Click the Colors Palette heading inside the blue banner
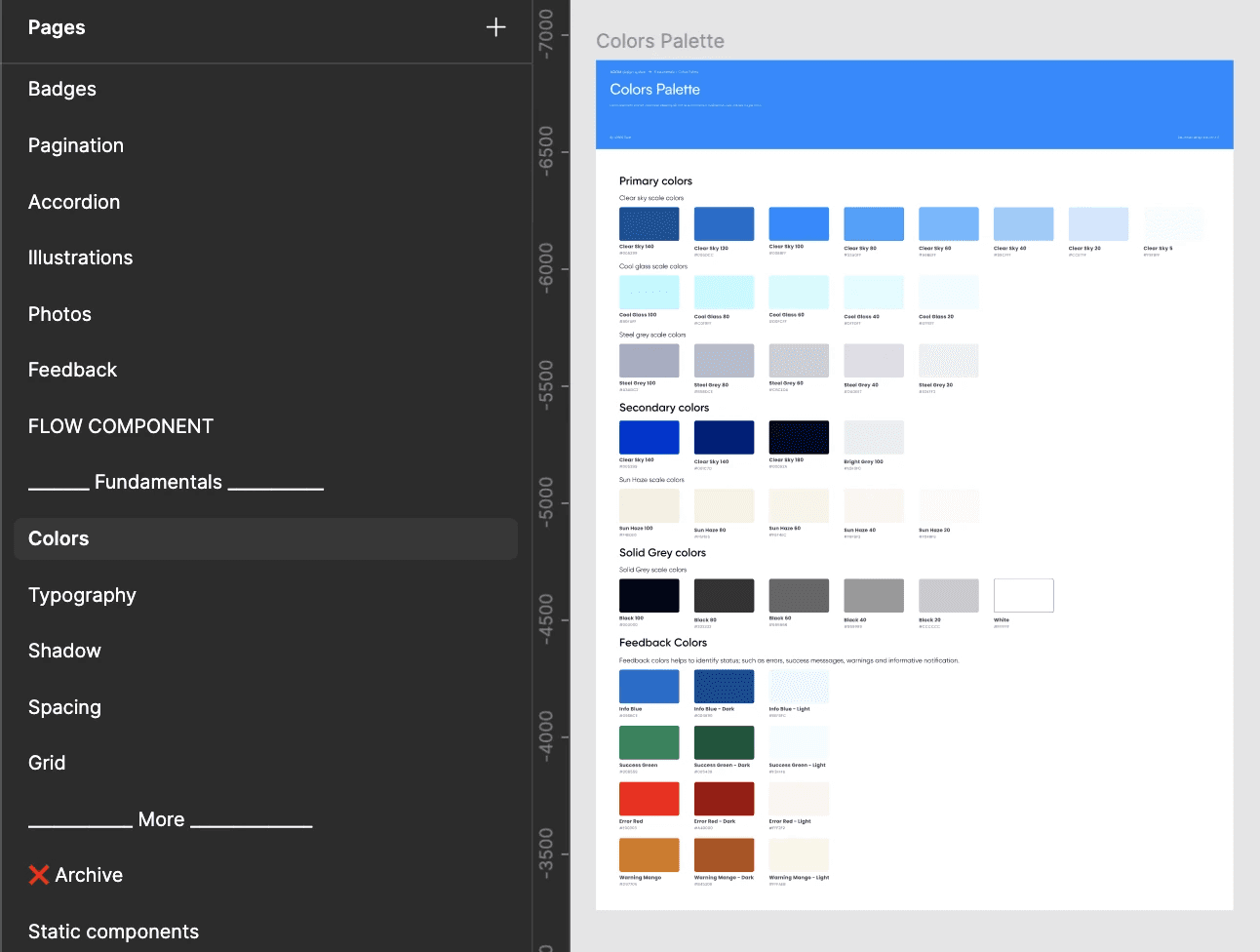1260x952 pixels. (655, 90)
